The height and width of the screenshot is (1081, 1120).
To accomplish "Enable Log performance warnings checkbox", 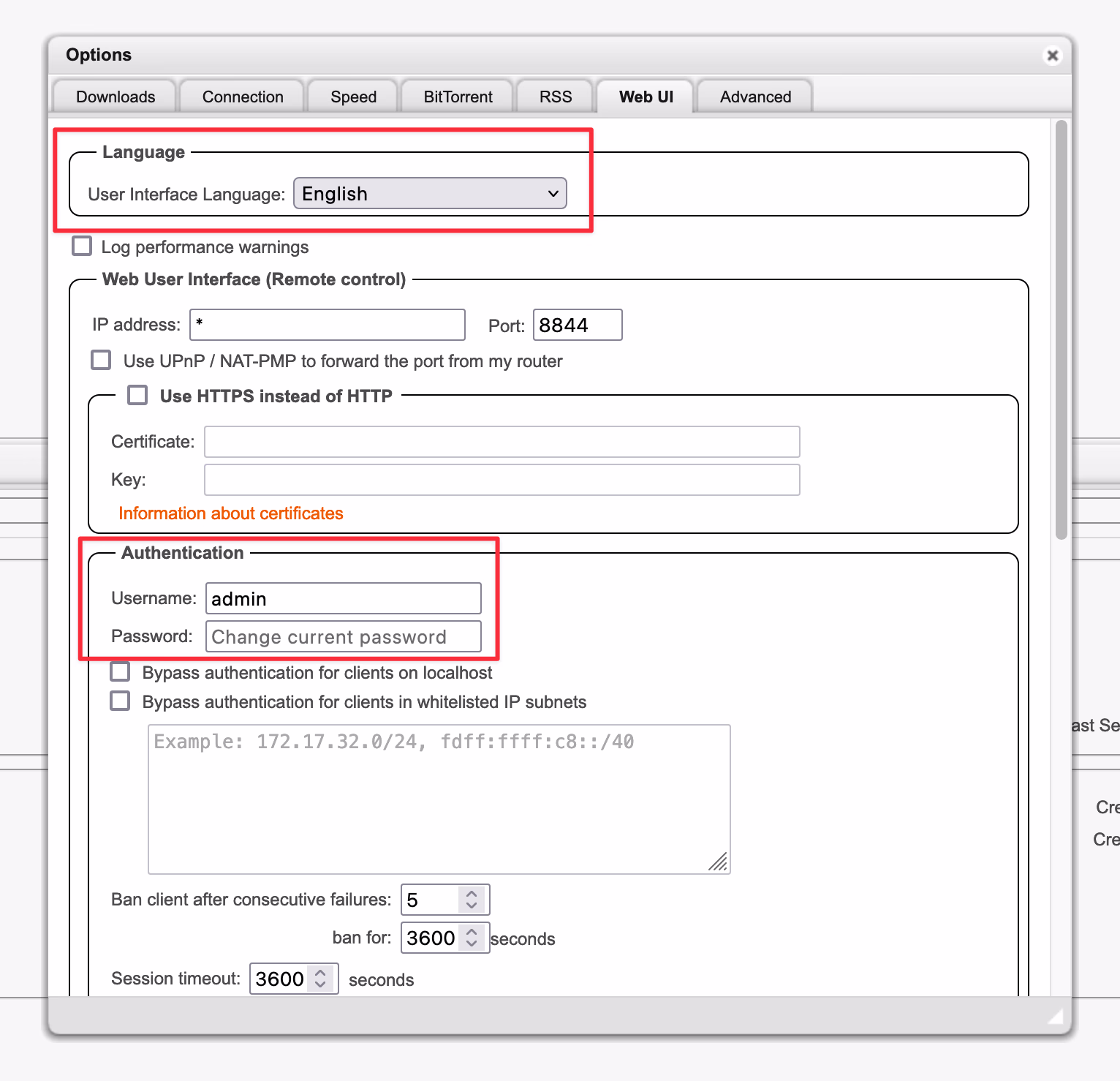I will pyautogui.click(x=83, y=246).
